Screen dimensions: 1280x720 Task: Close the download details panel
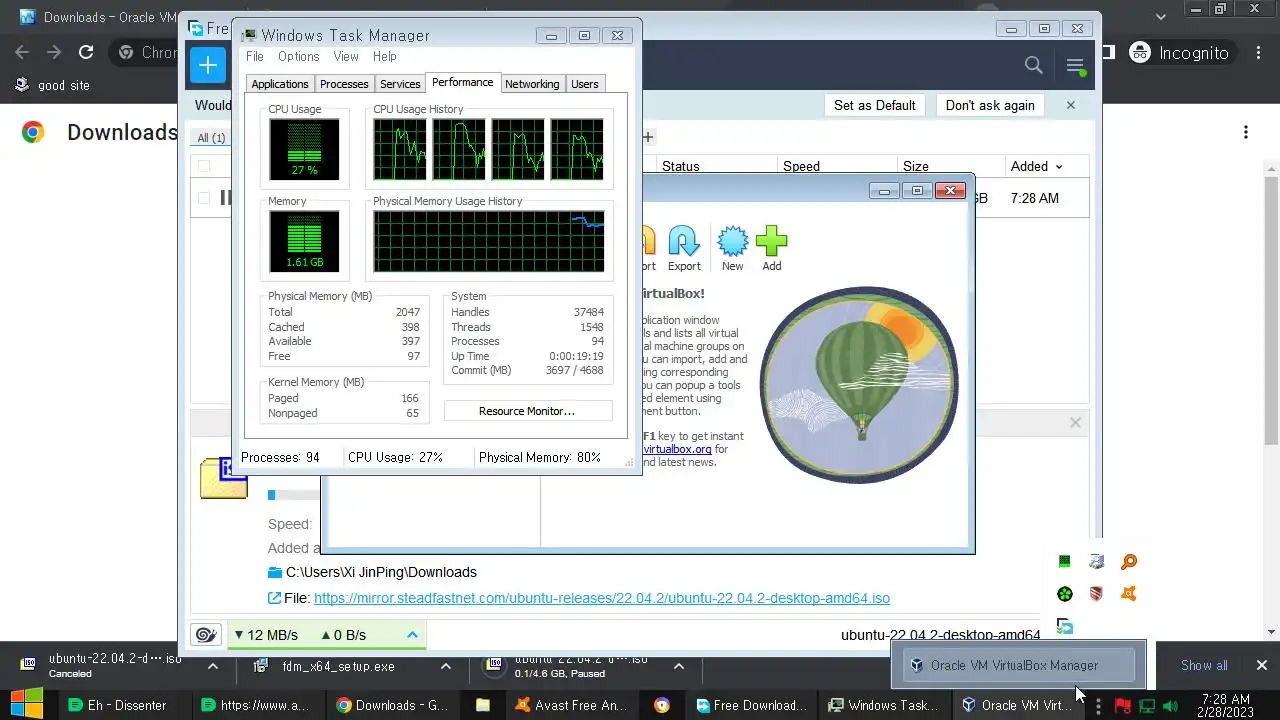click(1075, 423)
